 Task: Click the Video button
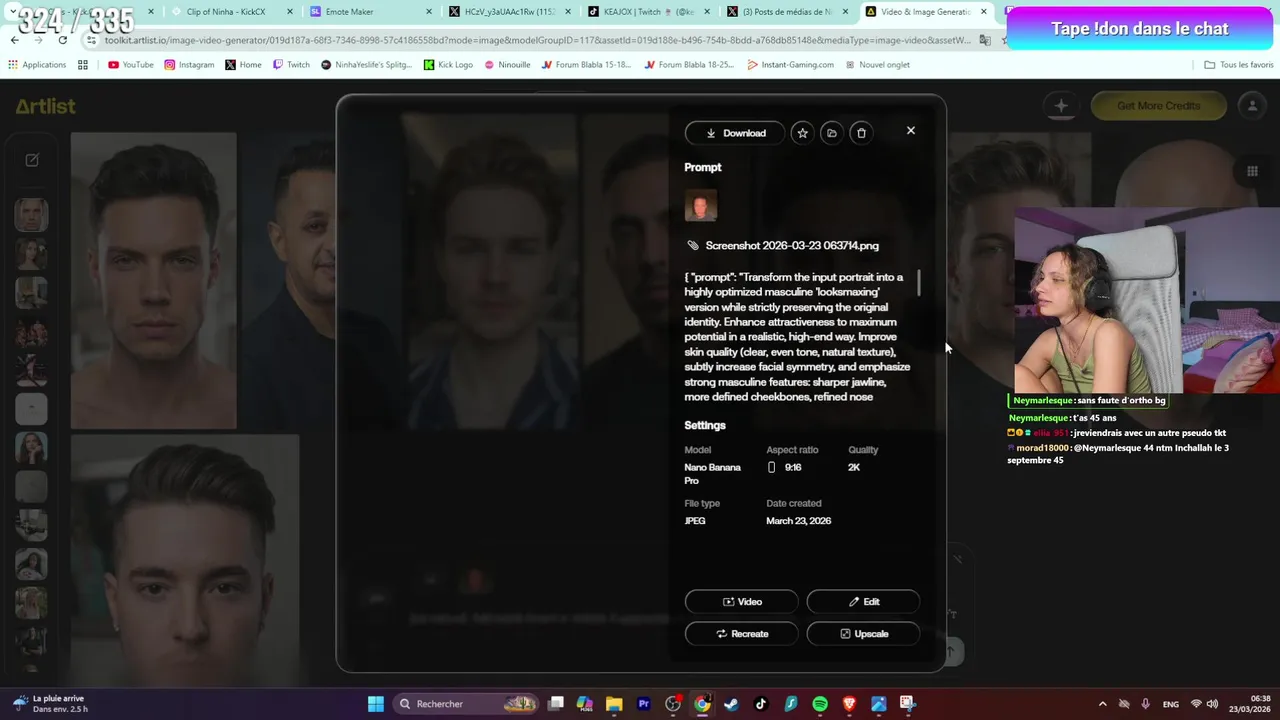[742, 602]
